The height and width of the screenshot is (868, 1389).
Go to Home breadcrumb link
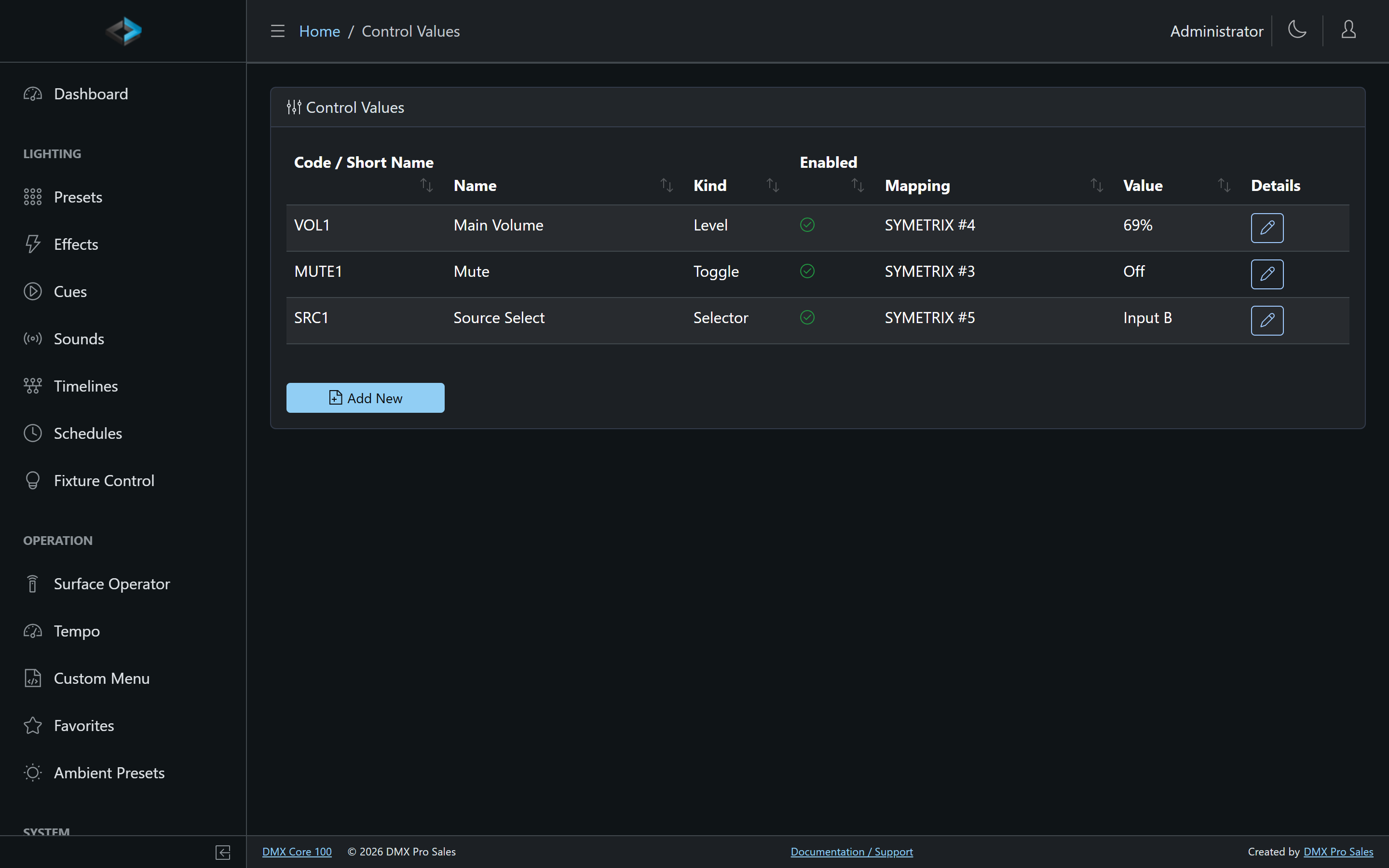(319, 31)
